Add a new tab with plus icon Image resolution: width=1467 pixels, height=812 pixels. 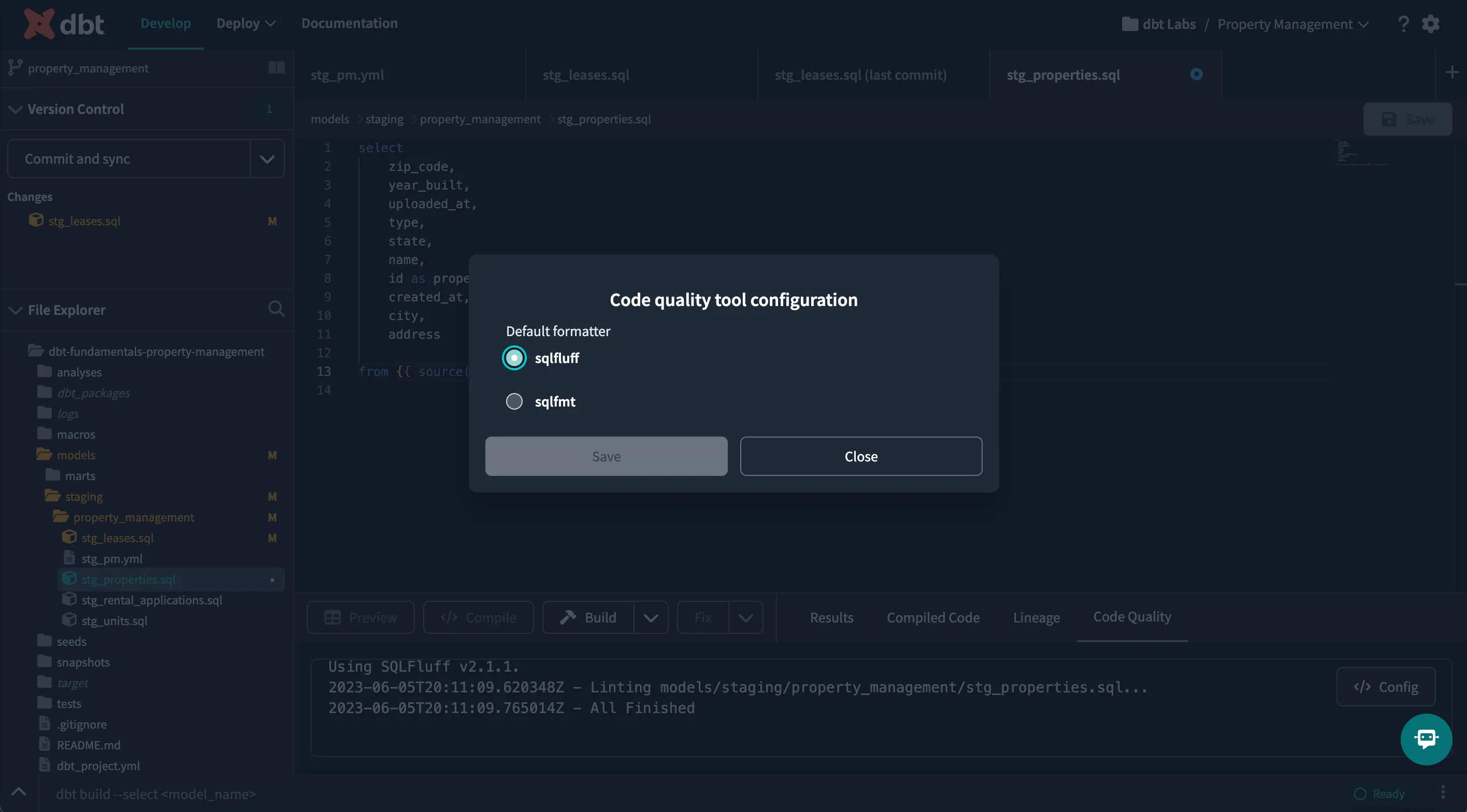pos(1451,72)
